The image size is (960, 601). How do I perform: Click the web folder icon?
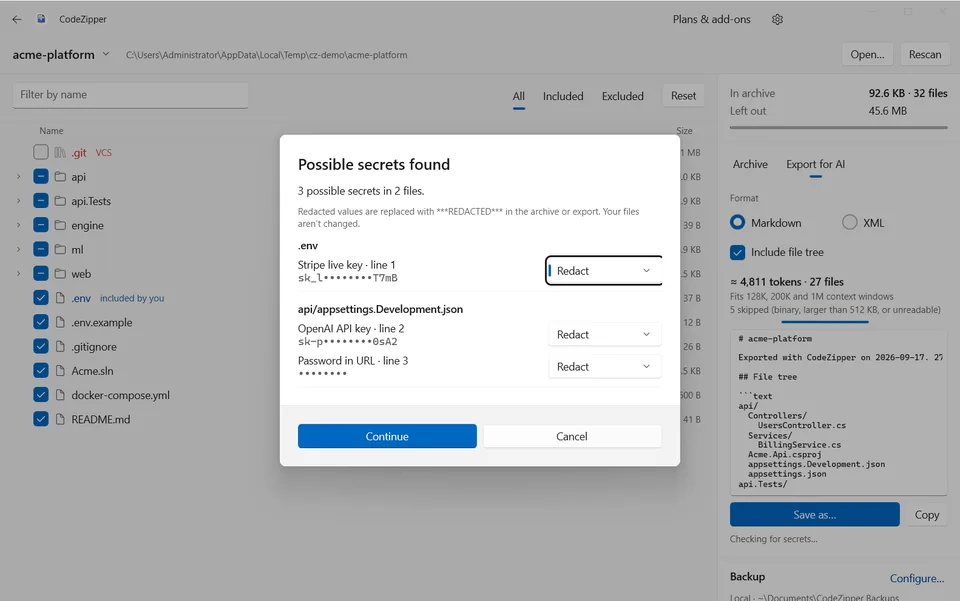coord(60,274)
